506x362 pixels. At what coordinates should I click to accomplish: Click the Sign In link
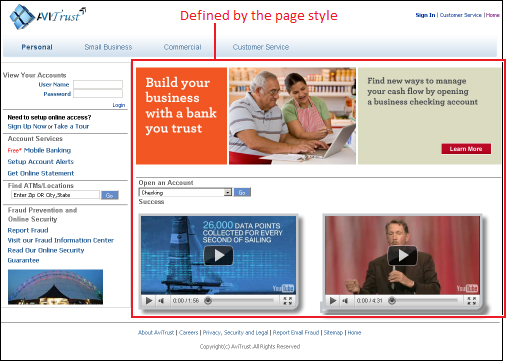pos(425,15)
